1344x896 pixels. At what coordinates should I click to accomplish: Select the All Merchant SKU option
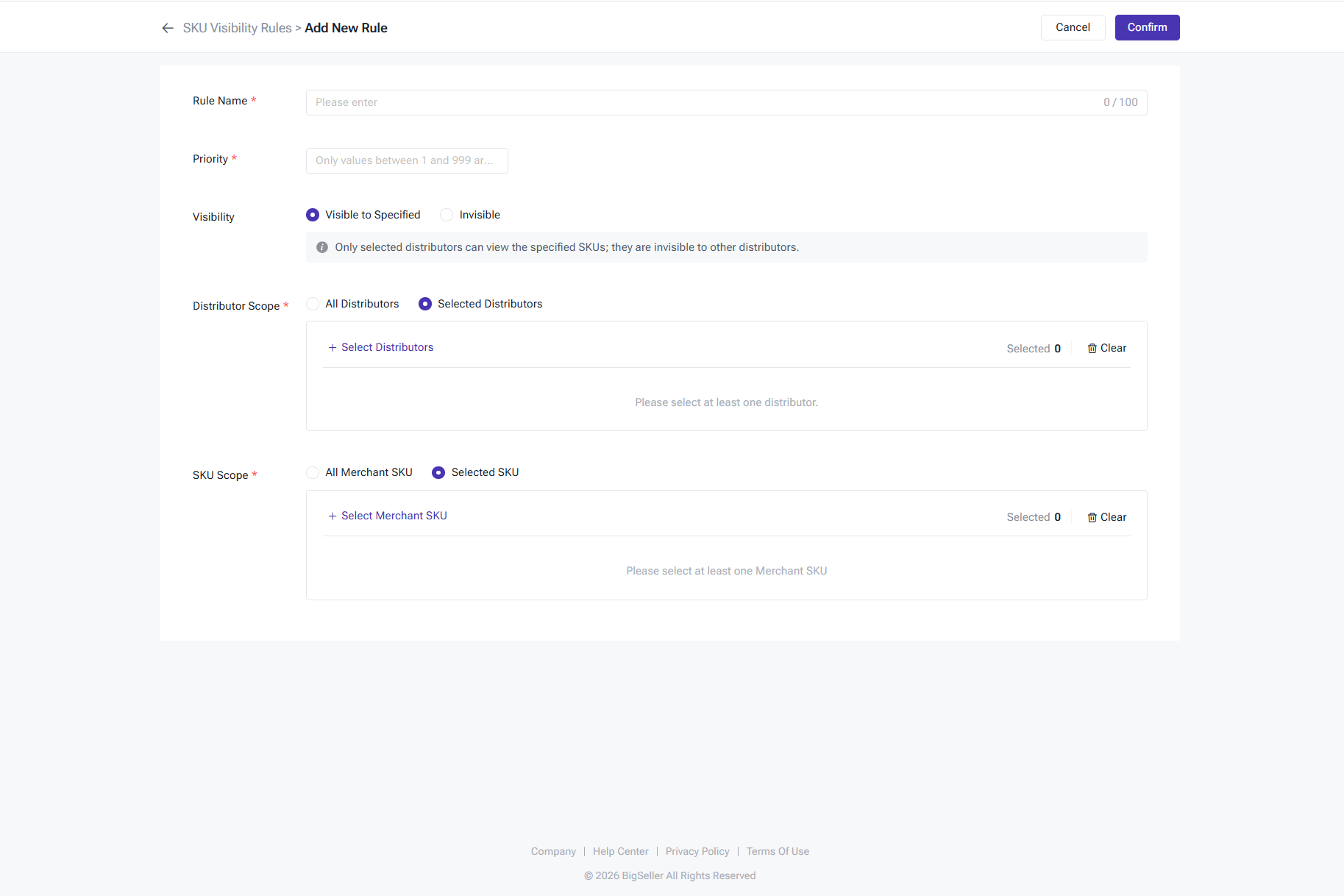click(x=313, y=472)
